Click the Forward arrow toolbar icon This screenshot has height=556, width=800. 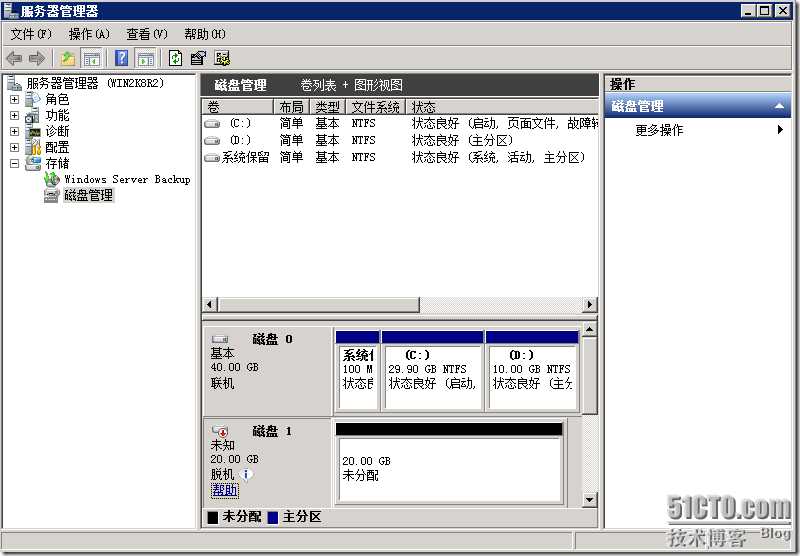click(x=37, y=59)
